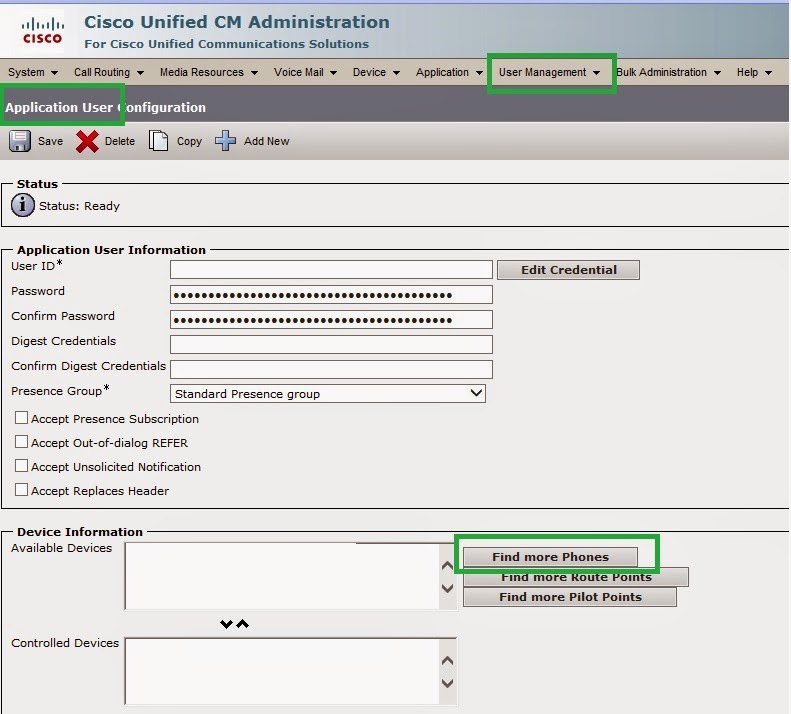Tick Accept Replaces Header checkbox

(x=21, y=490)
